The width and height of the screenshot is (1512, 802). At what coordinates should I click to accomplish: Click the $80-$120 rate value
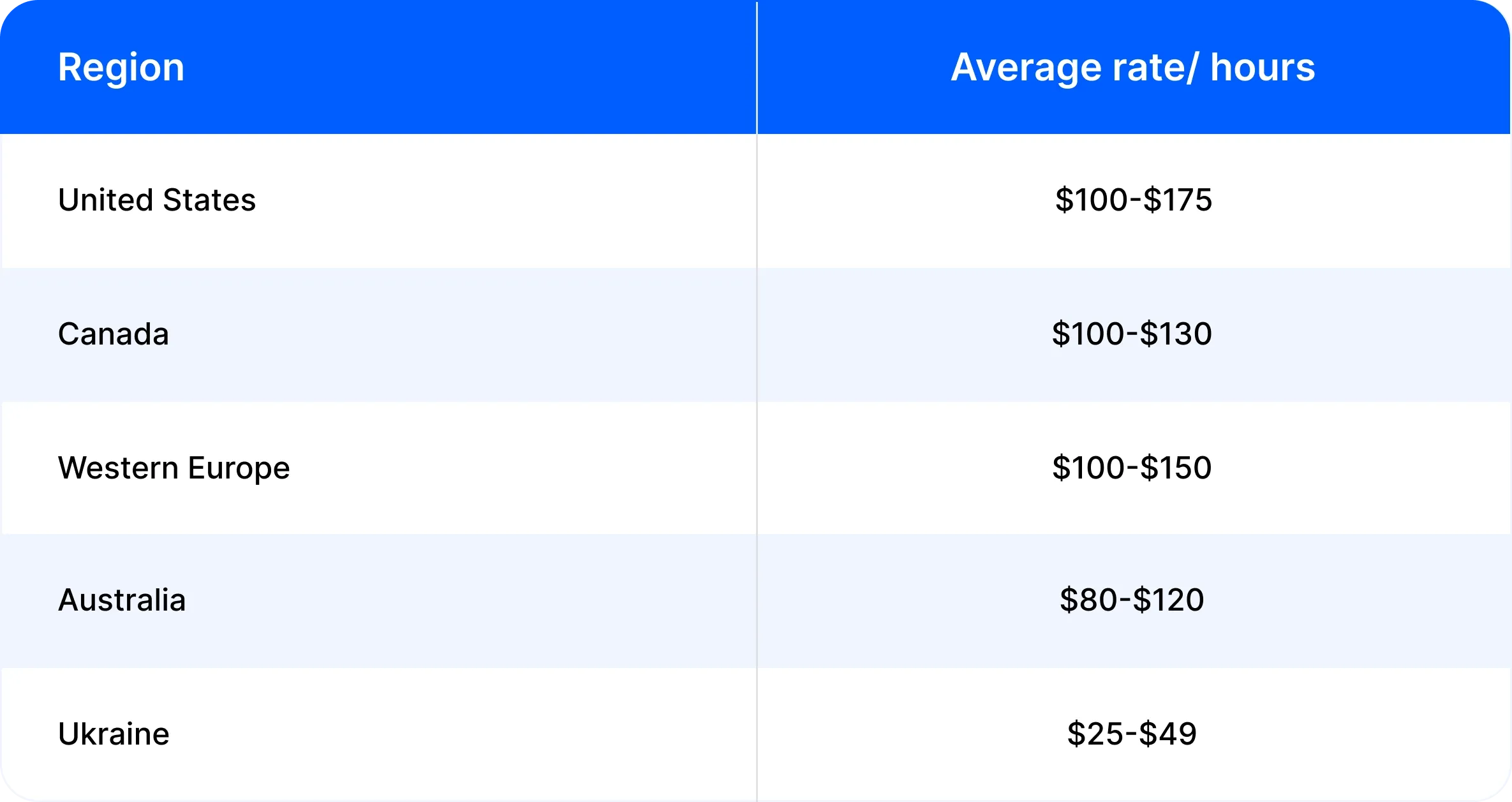1132,600
